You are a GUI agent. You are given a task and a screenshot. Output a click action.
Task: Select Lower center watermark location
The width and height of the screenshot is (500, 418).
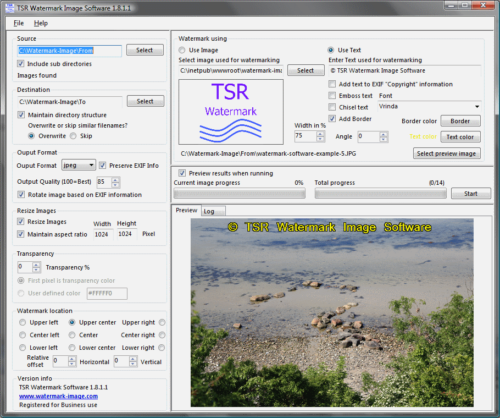(x=72, y=347)
